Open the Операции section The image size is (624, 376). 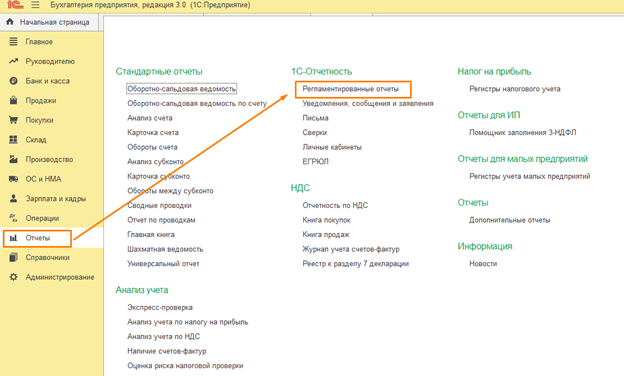42,218
